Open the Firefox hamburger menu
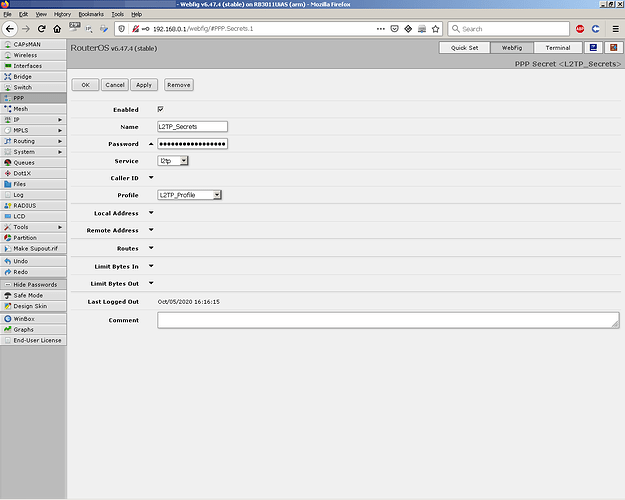 [615, 29]
